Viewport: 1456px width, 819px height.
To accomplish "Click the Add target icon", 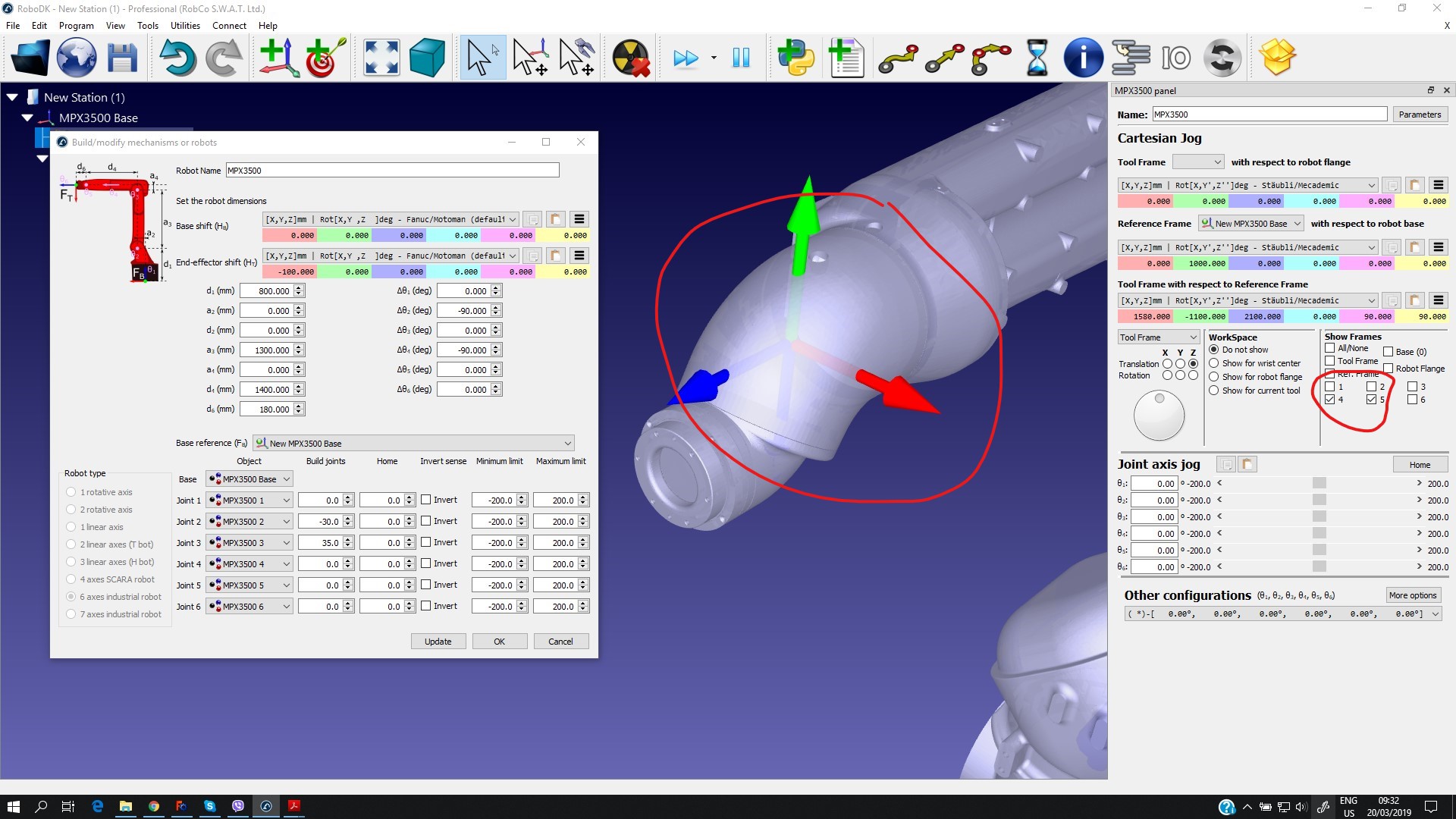I will (325, 58).
